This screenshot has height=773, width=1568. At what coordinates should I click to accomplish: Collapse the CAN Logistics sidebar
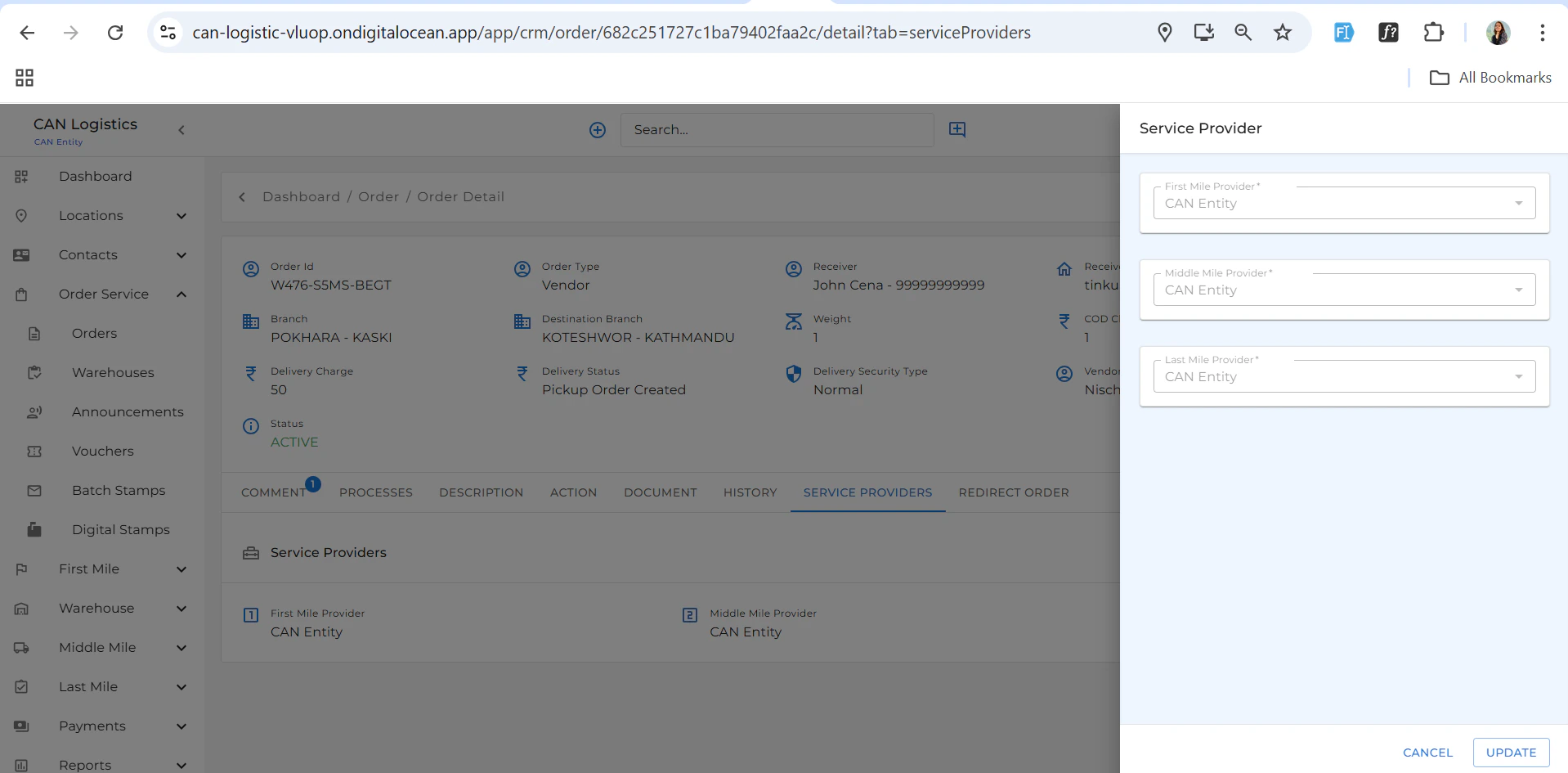[x=181, y=130]
